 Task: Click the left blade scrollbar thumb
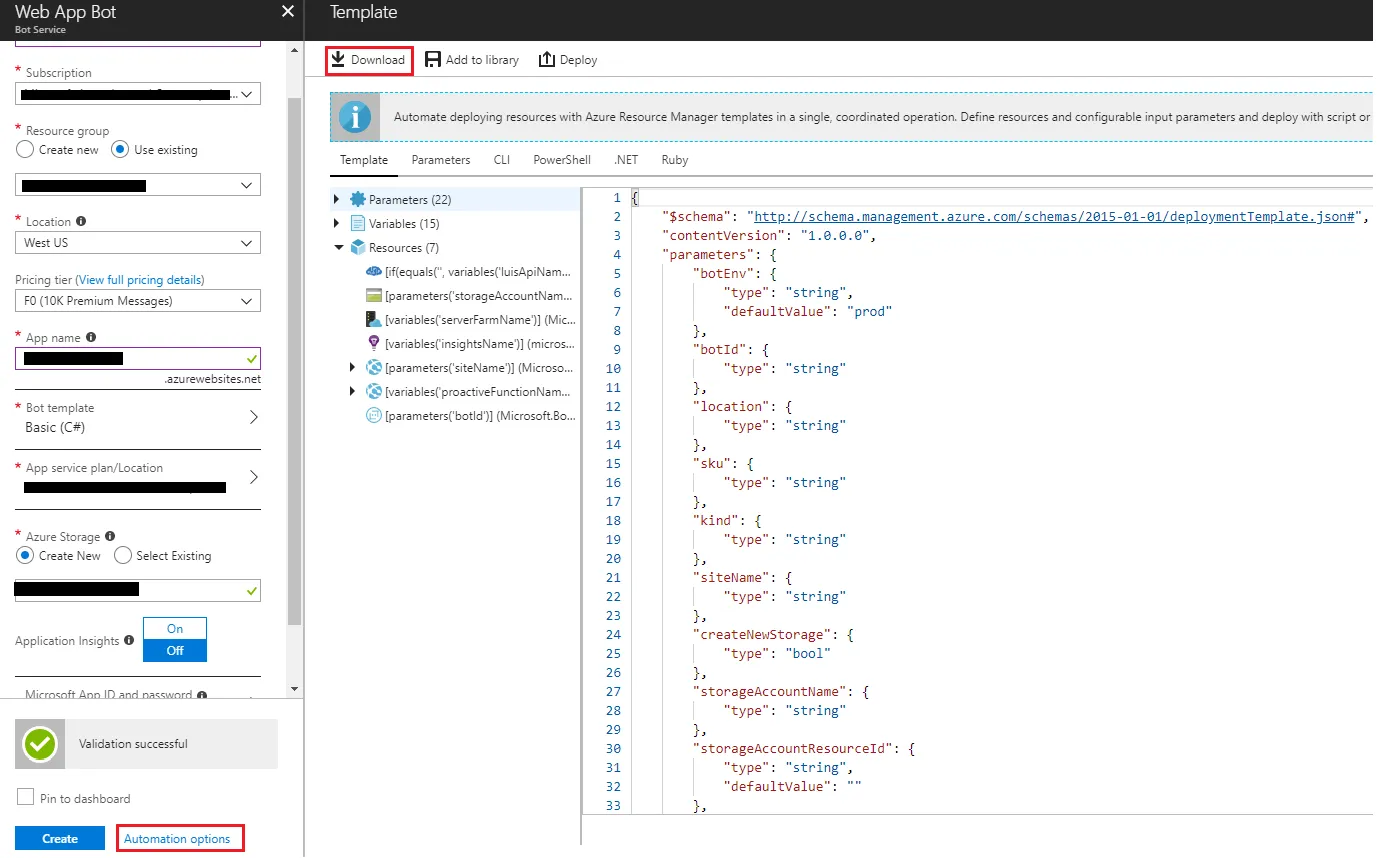(294, 360)
